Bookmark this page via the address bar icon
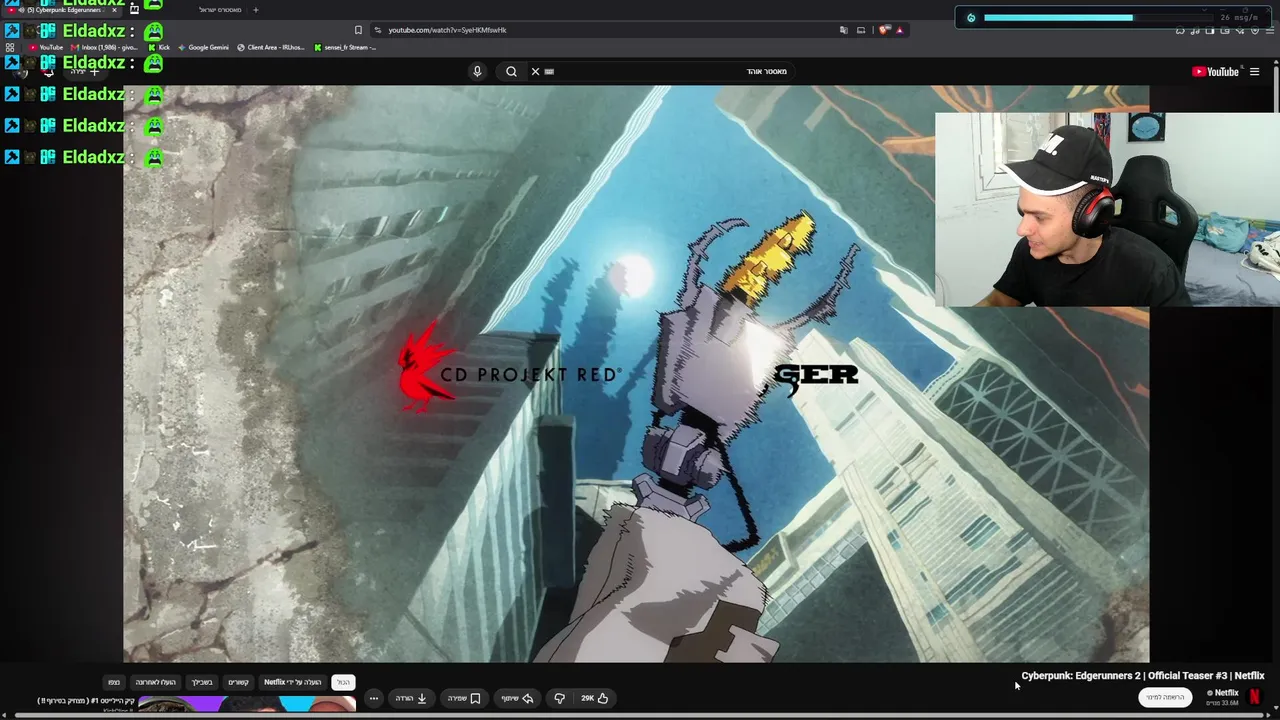This screenshot has height=720, width=1280. (358, 30)
